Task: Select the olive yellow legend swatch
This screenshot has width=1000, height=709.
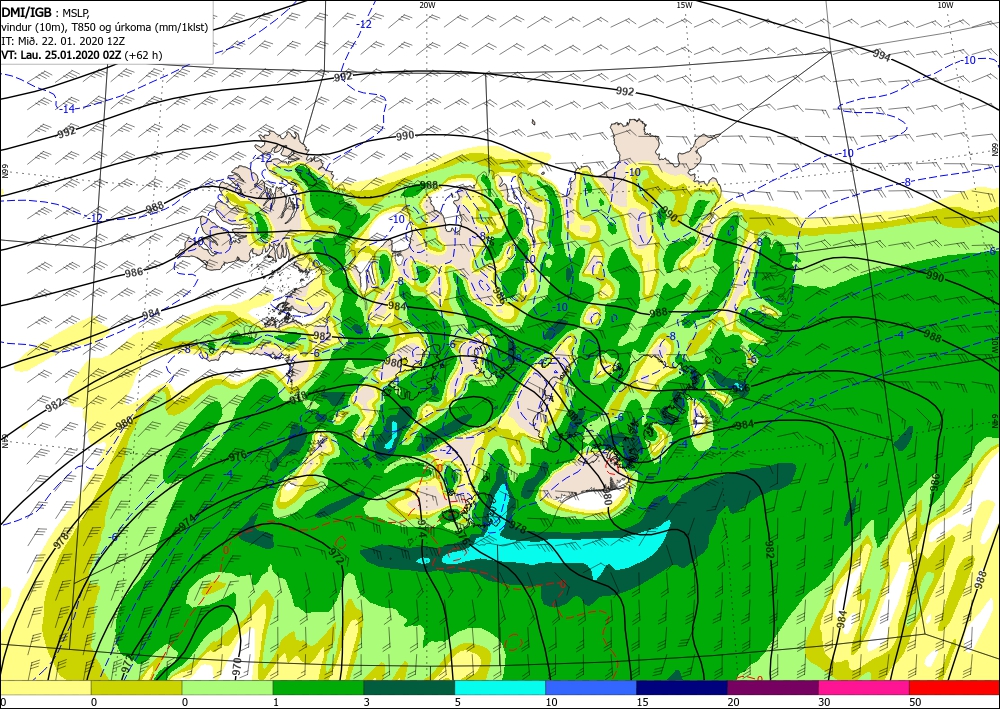Action: click(x=136, y=687)
